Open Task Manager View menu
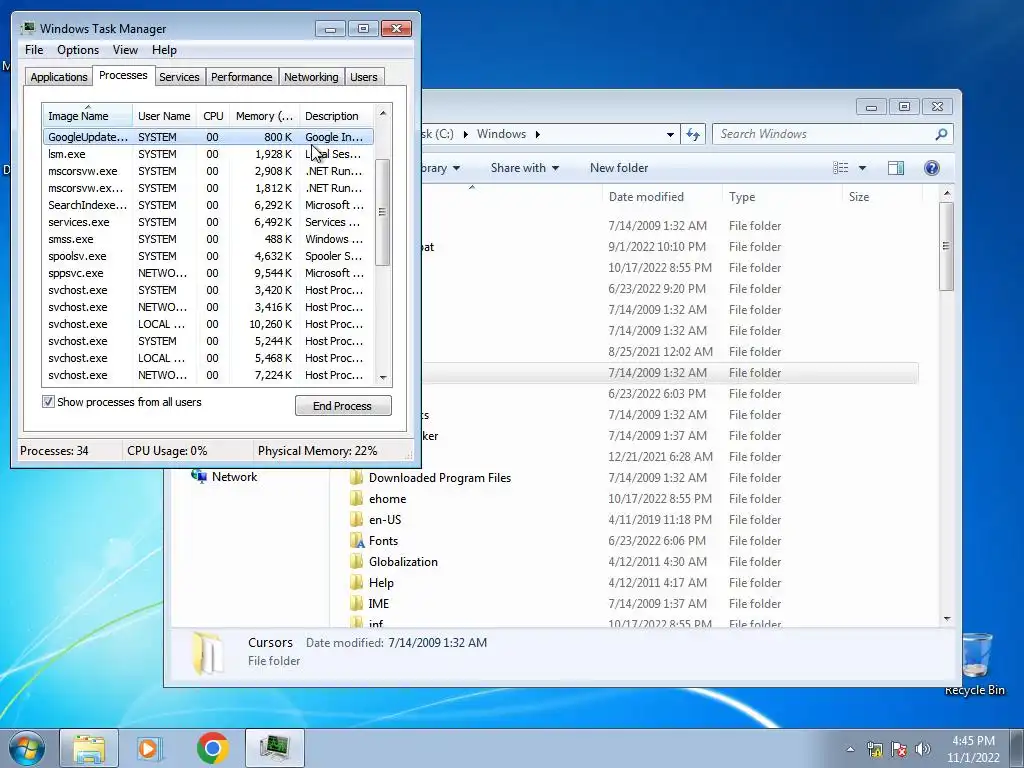The width and height of the screenshot is (1024, 768). (125, 50)
